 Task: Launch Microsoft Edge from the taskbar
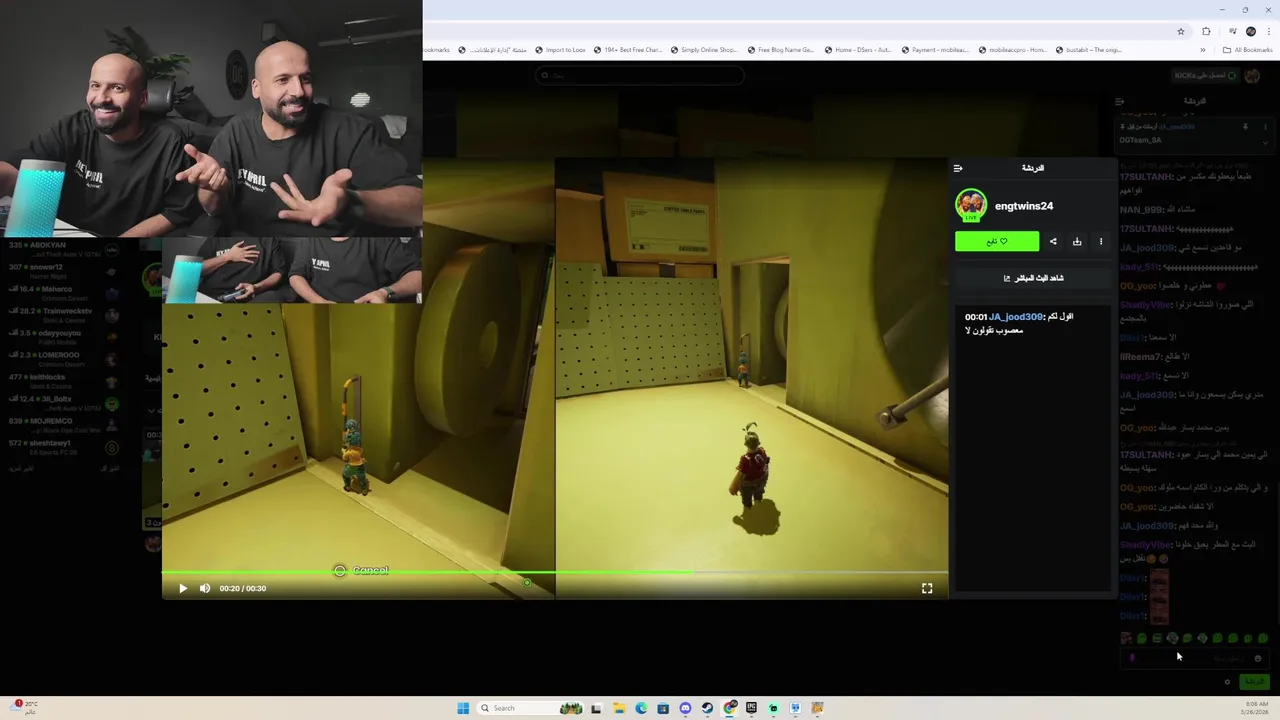pyautogui.click(x=641, y=708)
